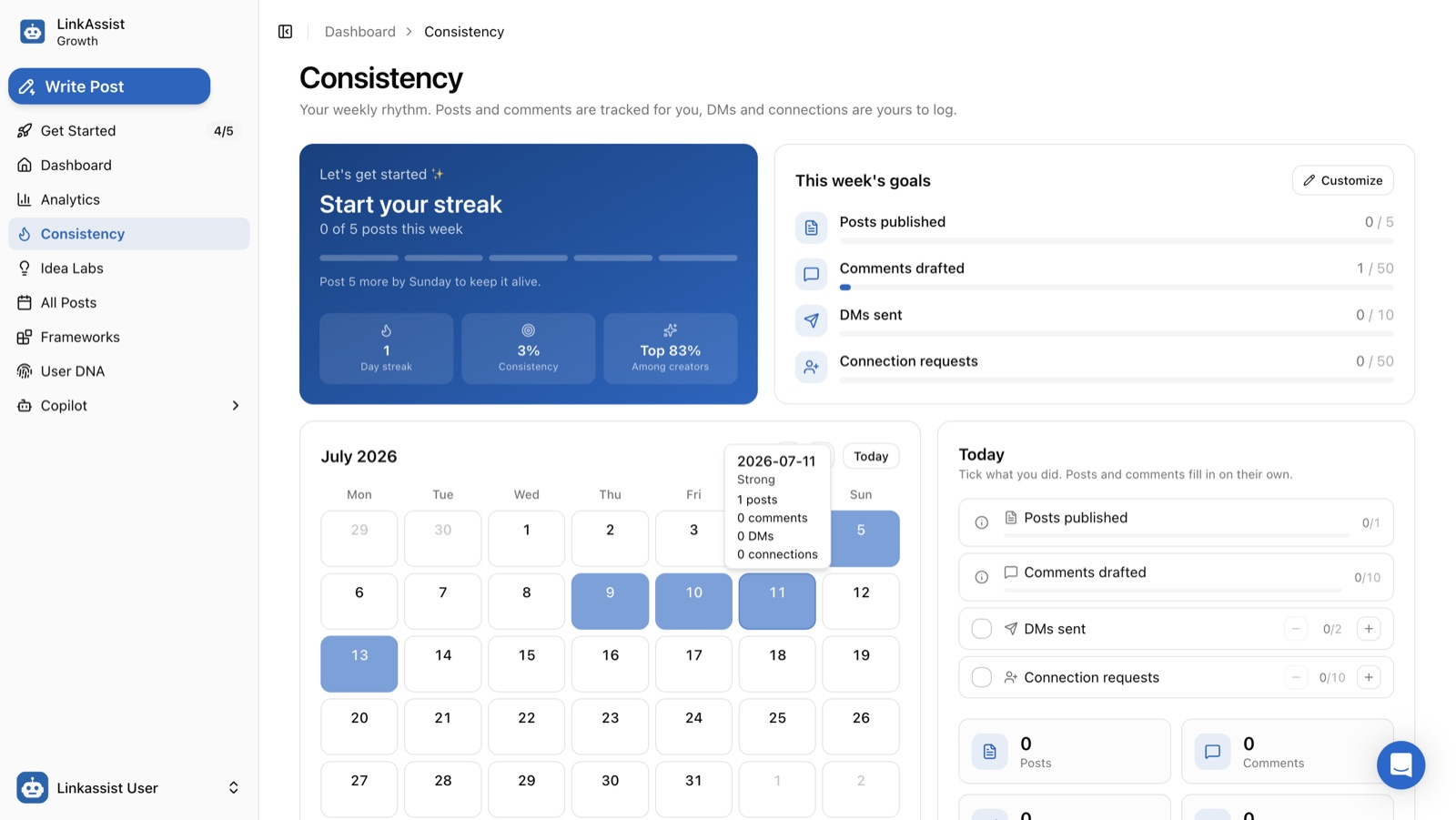Click the Top 83% Among creators tile
Viewport: 1456px width, 820px height.
[x=671, y=348]
